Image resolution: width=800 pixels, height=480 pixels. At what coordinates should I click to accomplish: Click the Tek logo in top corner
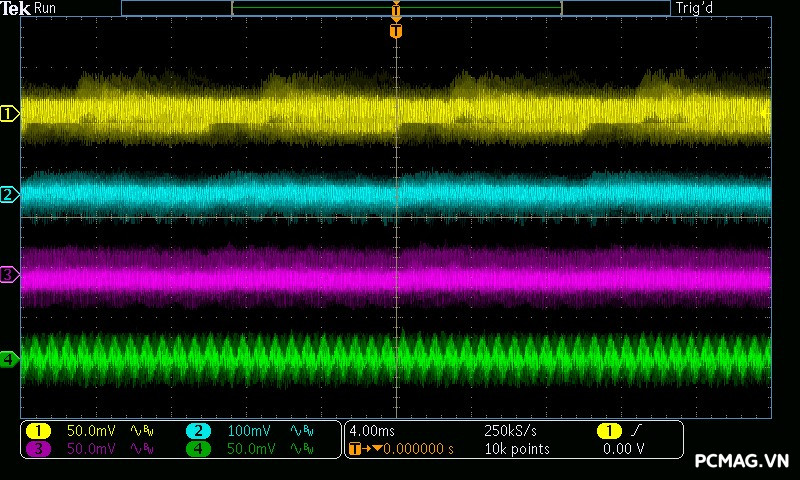pyautogui.click(x=17, y=8)
